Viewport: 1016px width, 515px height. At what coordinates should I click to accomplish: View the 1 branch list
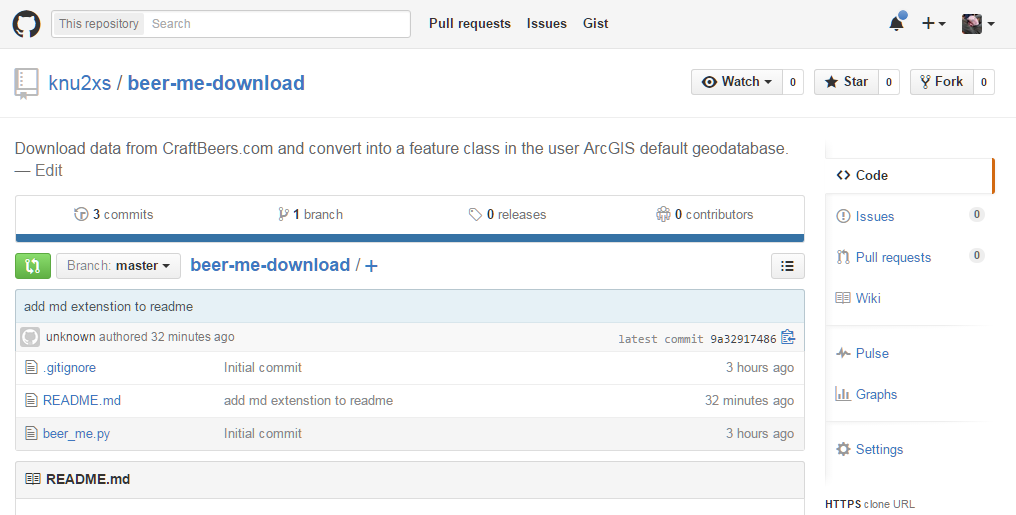(310, 214)
